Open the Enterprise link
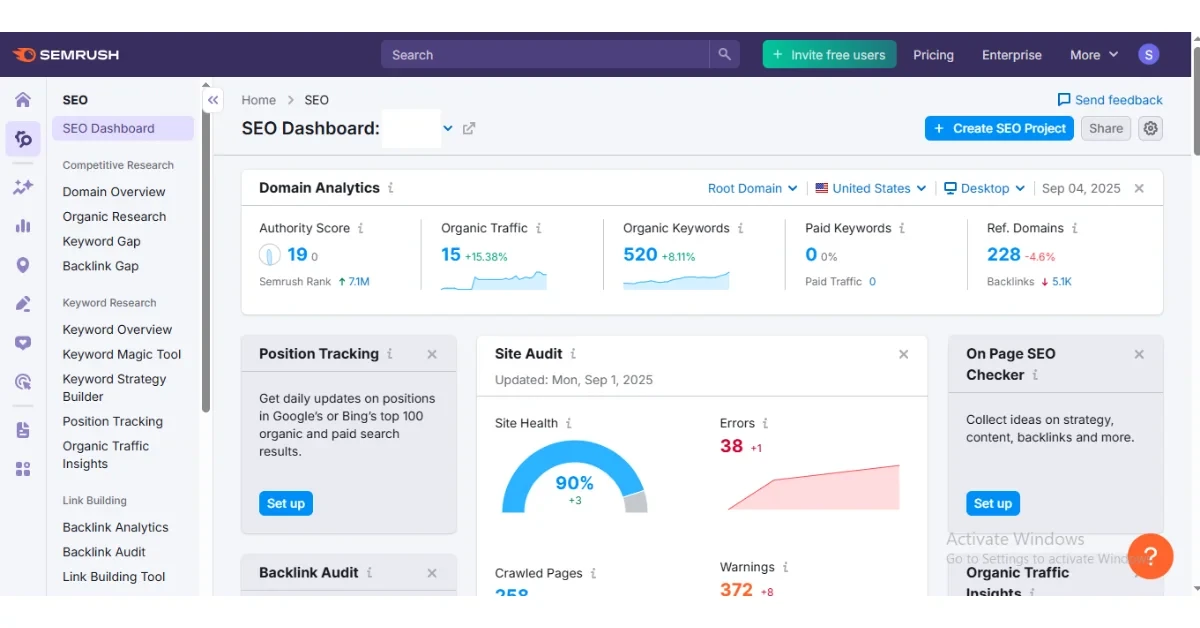 click(1012, 55)
